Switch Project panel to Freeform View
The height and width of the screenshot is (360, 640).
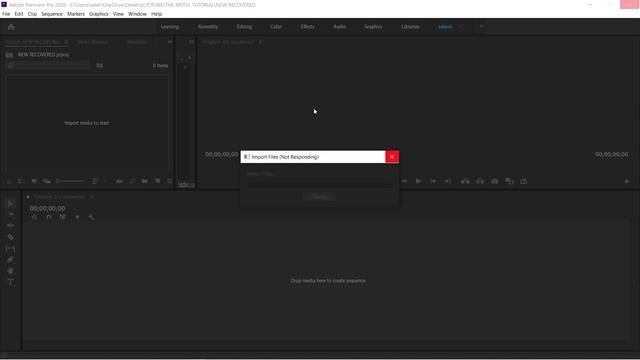coord(47,181)
